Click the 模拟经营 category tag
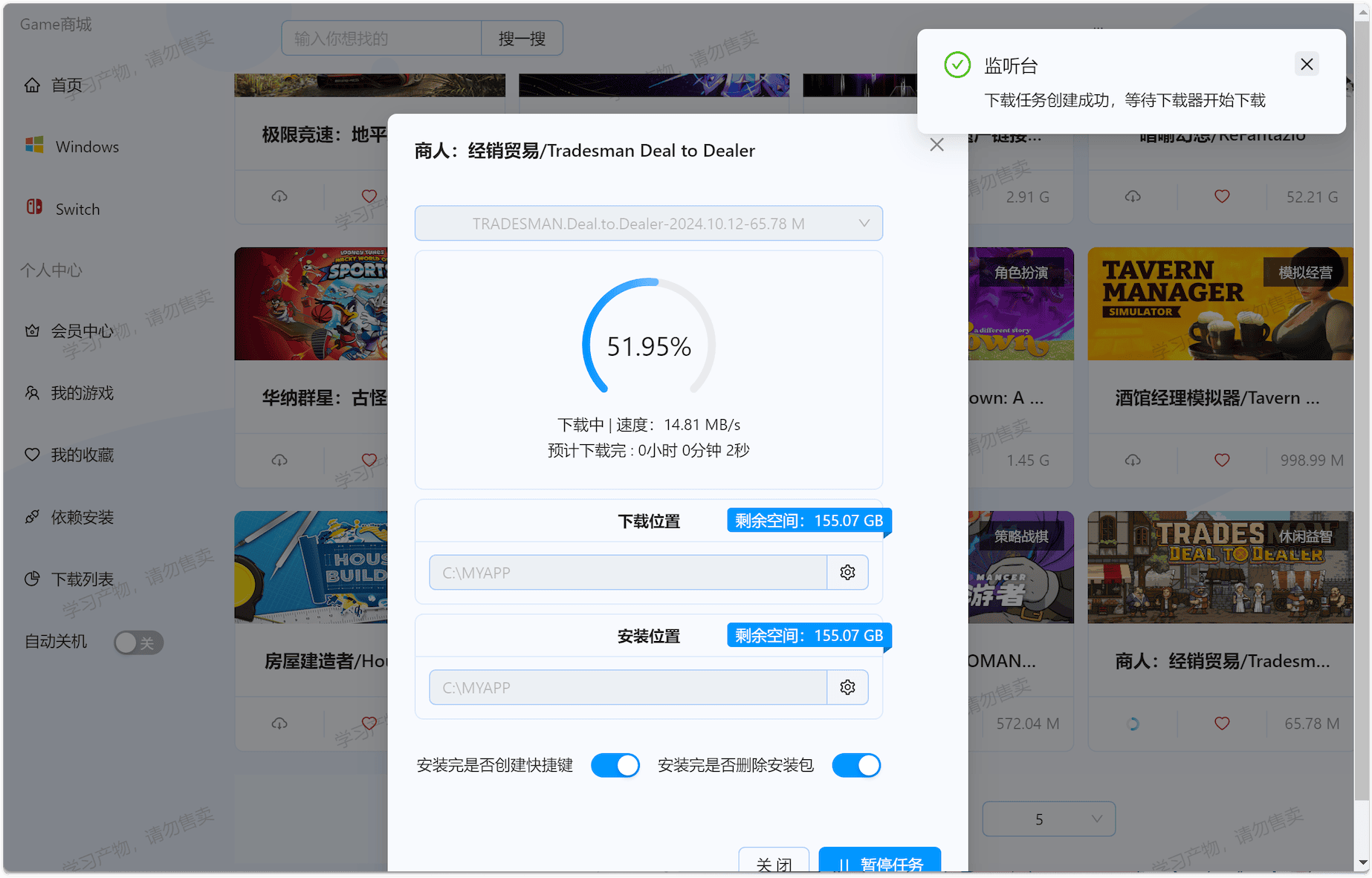The image size is (1372, 878). click(1305, 273)
